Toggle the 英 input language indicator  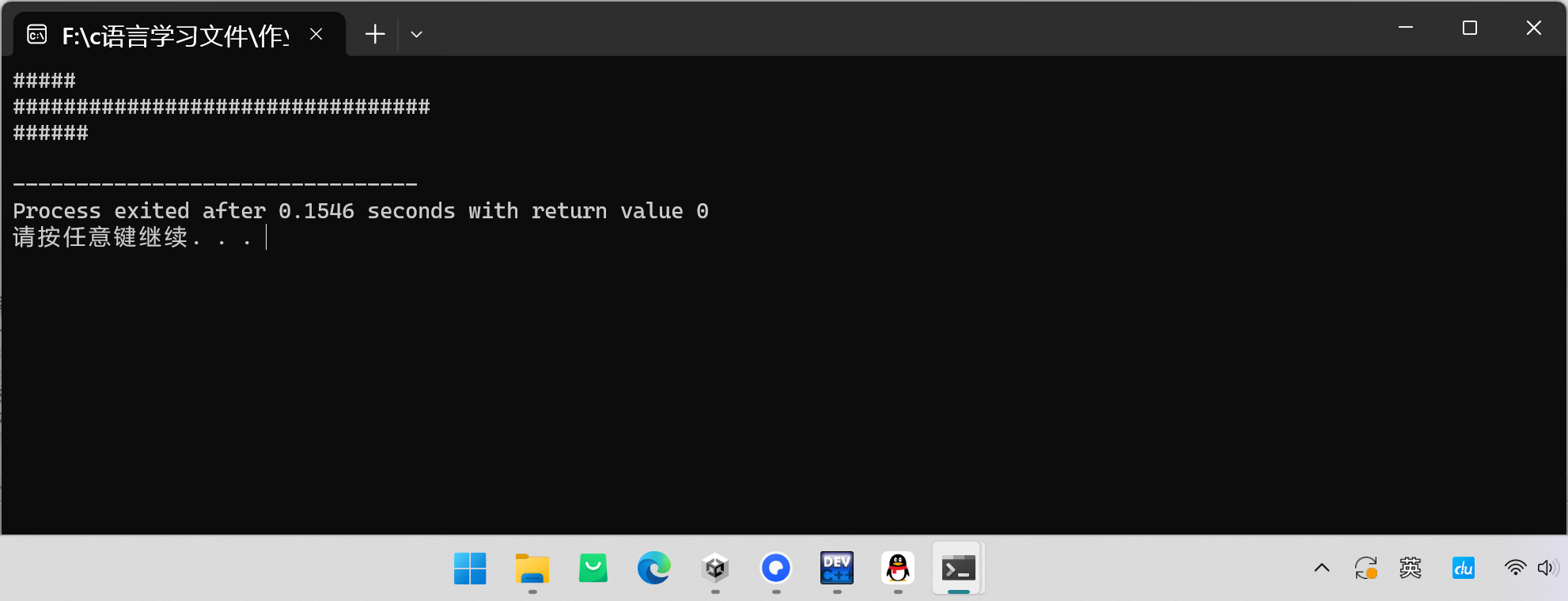point(1411,568)
